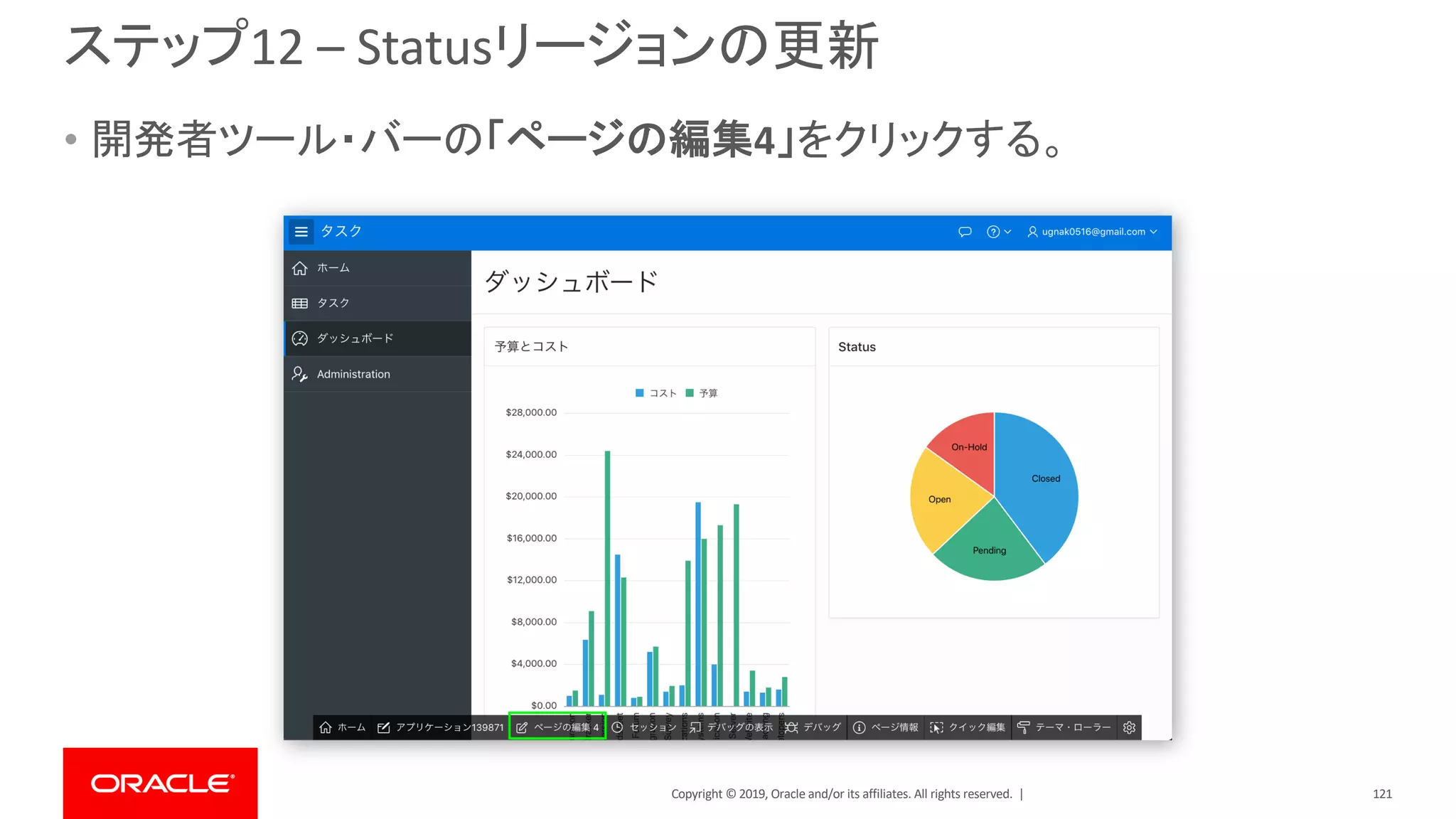Click セッション in developer toolbar
Image resolution: width=1456 pixels, height=819 pixels.
pos(644,727)
